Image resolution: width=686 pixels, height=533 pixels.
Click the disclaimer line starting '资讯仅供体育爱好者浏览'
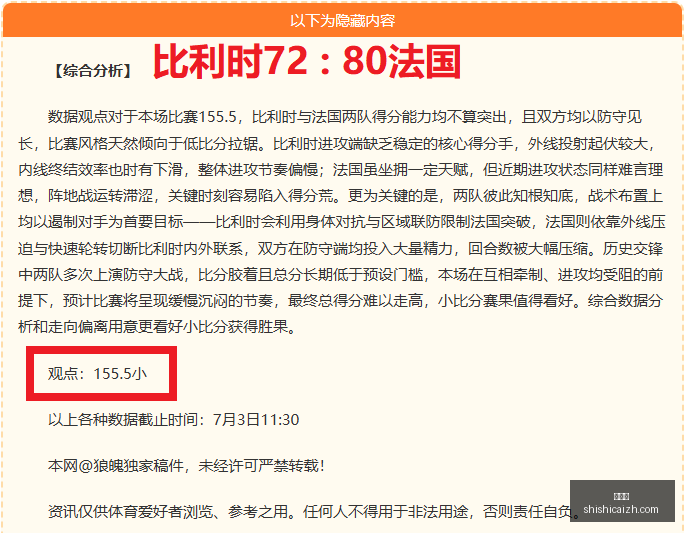pos(315,511)
